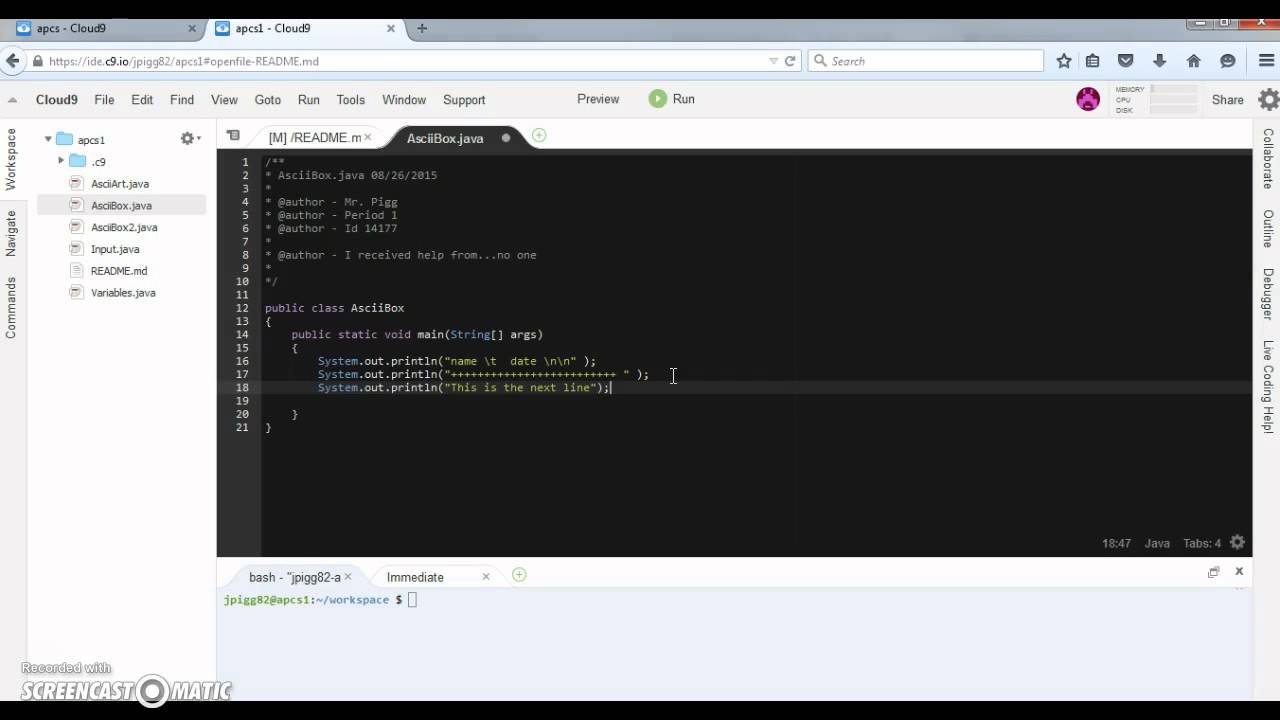Save page to Pocket icon
This screenshot has width=1280, height=720.
click(x=1126, y=61)
